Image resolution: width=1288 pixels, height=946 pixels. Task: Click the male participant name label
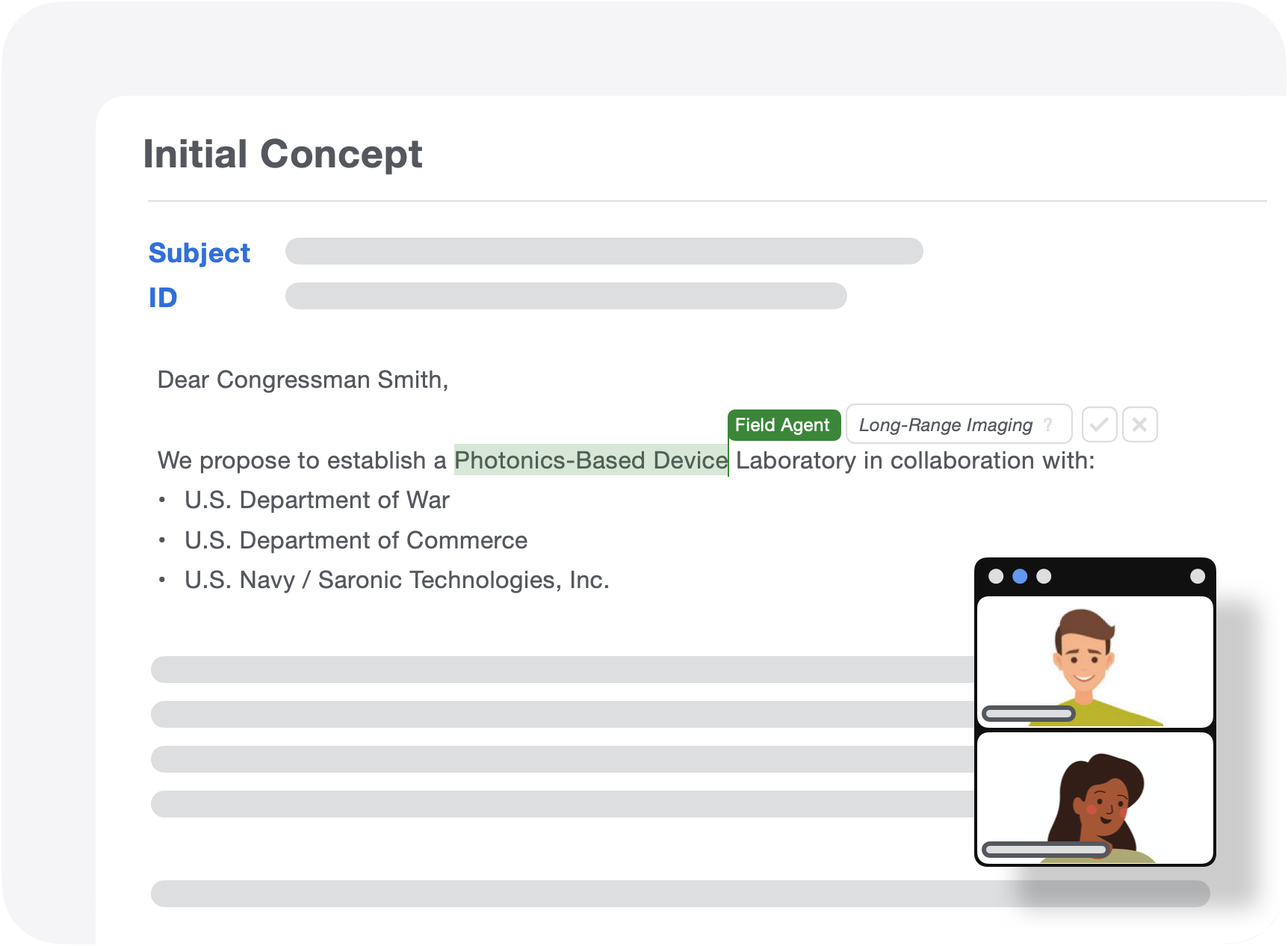(1029, 714)
